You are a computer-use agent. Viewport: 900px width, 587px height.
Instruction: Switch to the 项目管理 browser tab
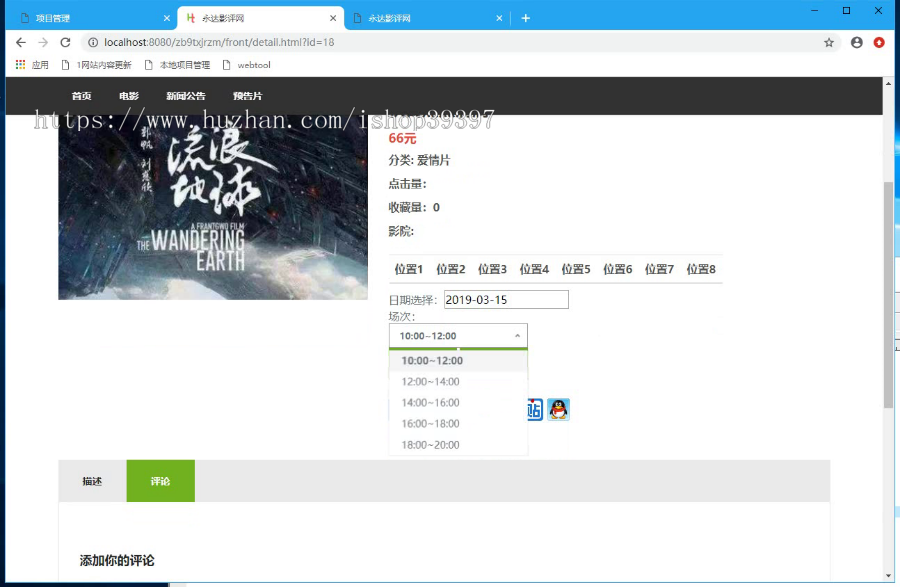[x=95, y=18]
